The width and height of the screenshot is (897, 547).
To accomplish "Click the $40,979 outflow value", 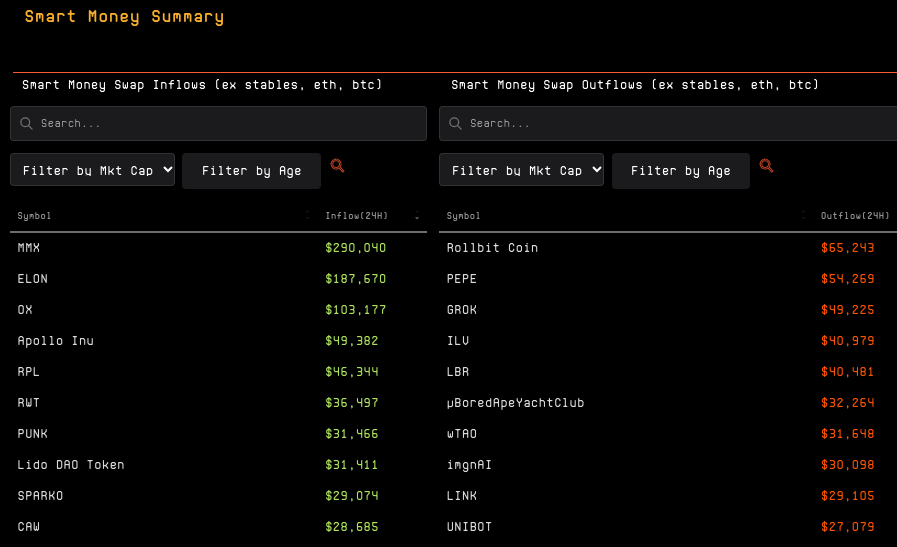I will [847, 340].
